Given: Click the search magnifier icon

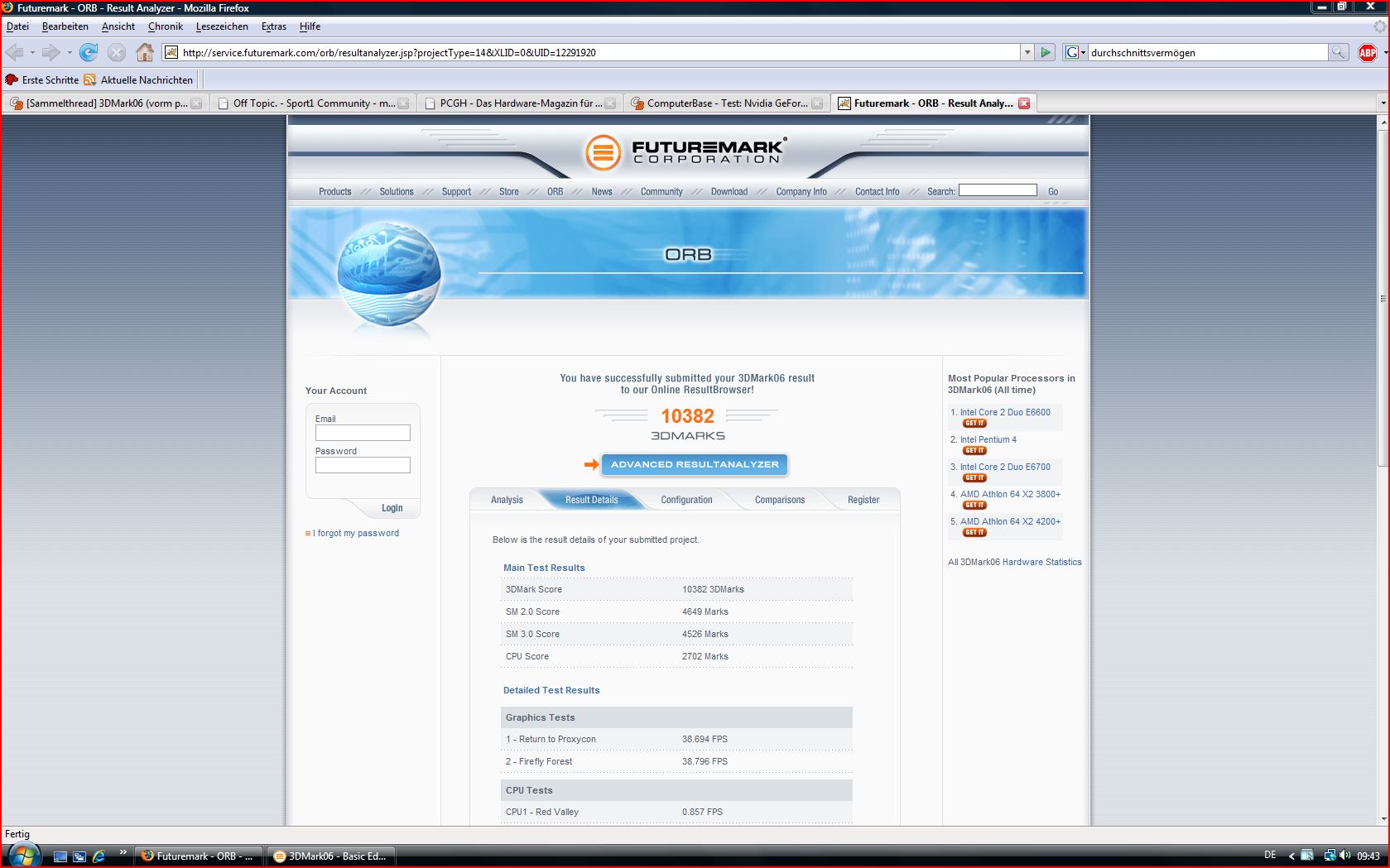Looking at the screenshot, I should coord(1338,52).
